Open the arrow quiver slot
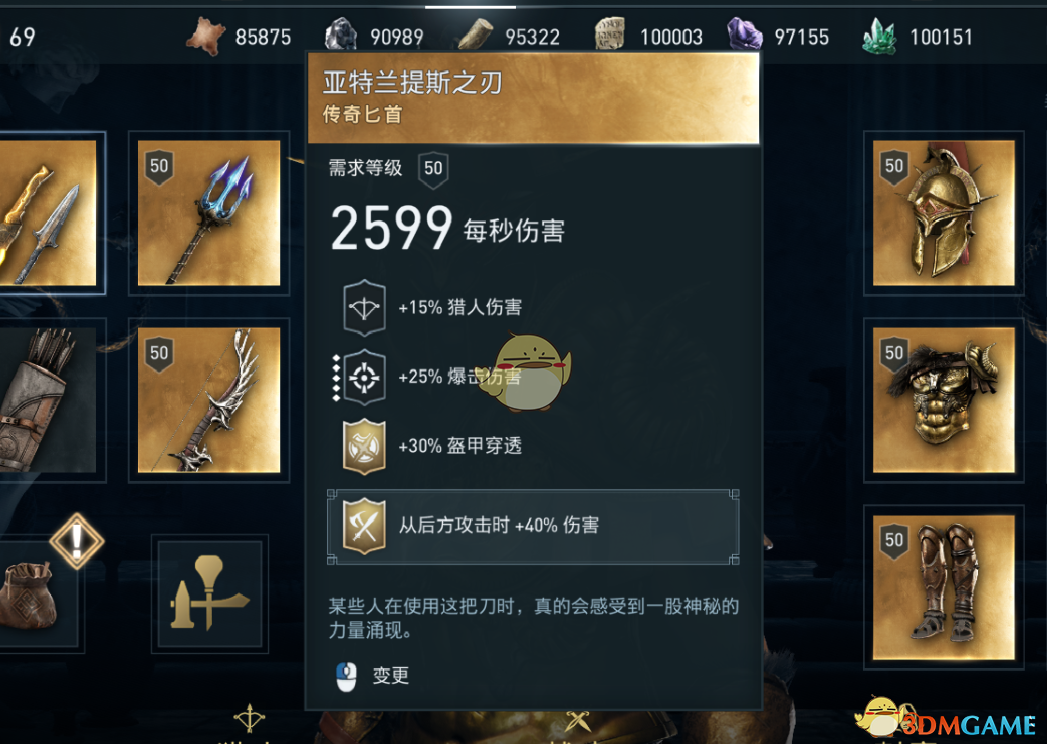Viewport: 1047px width, 744px height. tap(48, 400)
